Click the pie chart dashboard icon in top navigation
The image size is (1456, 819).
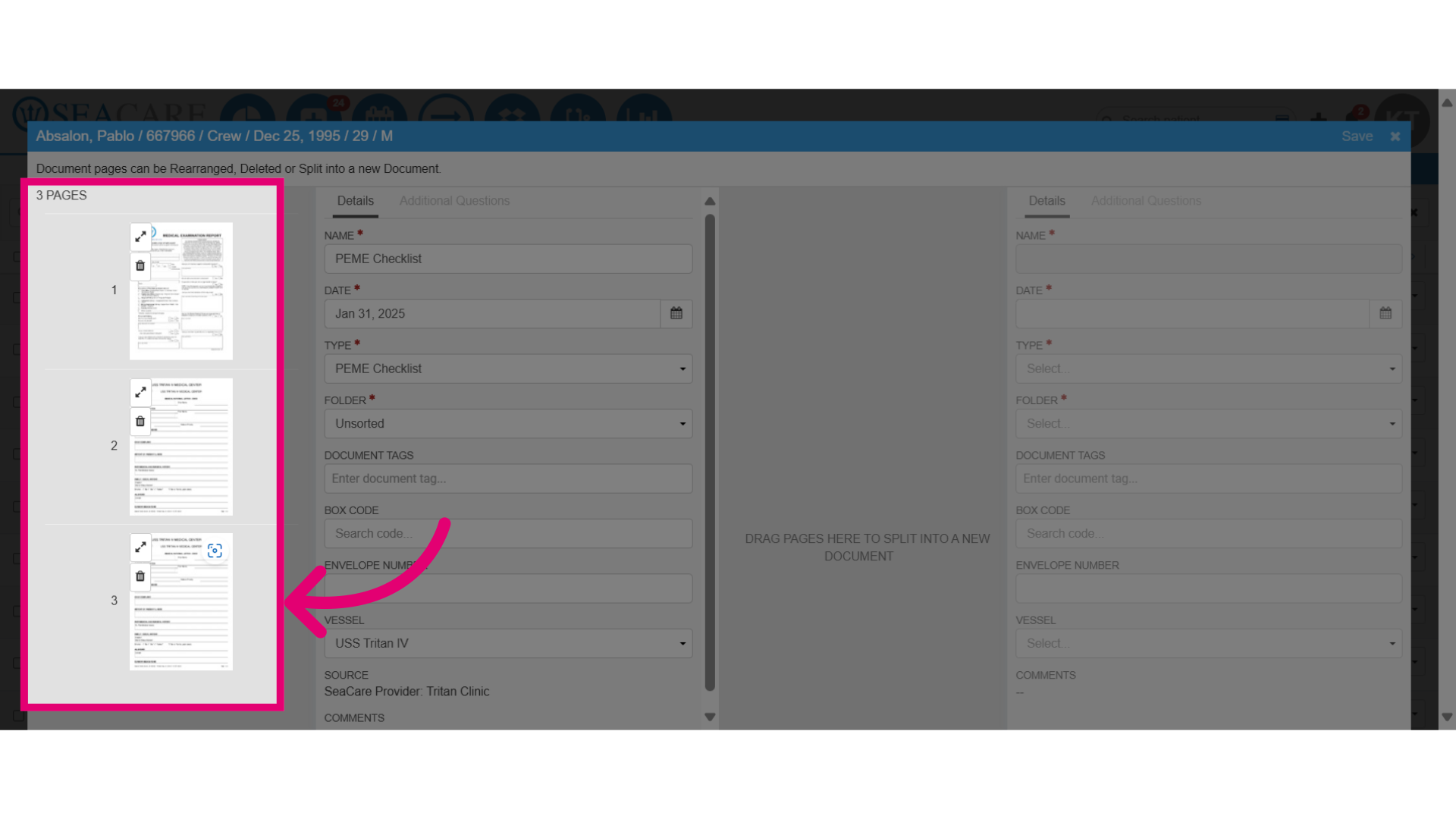click(x=248, y=108)
